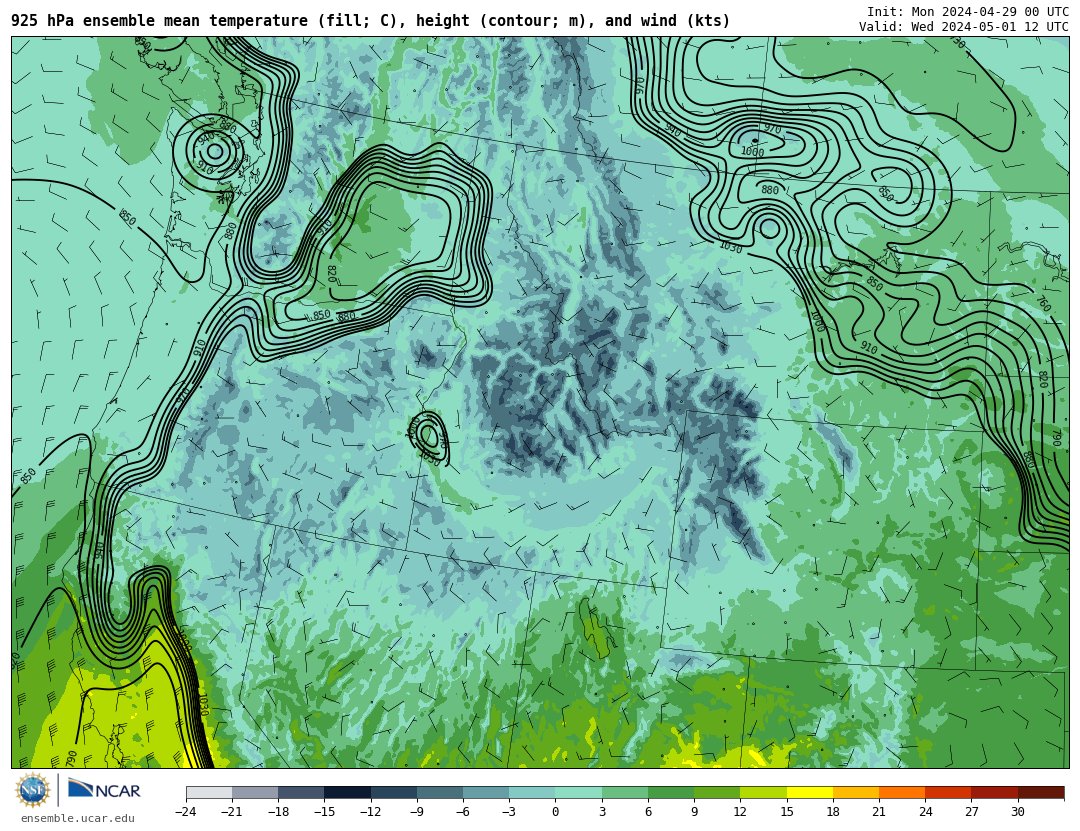1080x831 pixels.
Task: Click the -15 colorbar tick label
Action: point(324,812)
